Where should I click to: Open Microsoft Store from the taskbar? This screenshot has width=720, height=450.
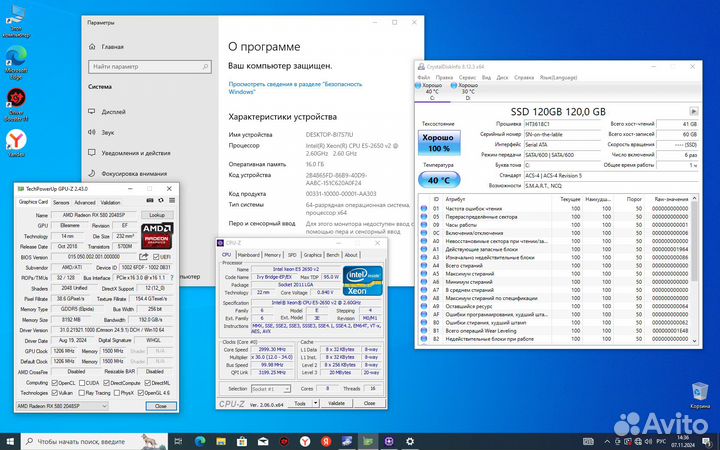point(242,442)
